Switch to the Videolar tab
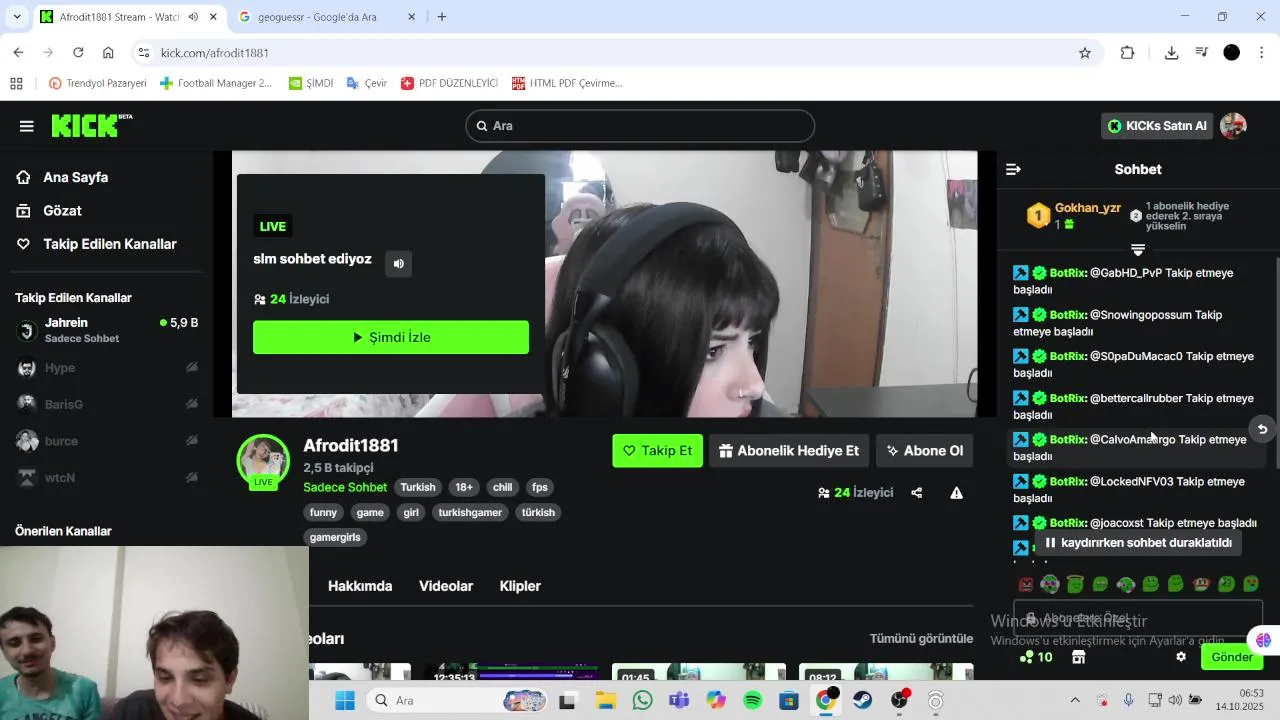The width and height of the screenshot is (1280, 720). 446,586
